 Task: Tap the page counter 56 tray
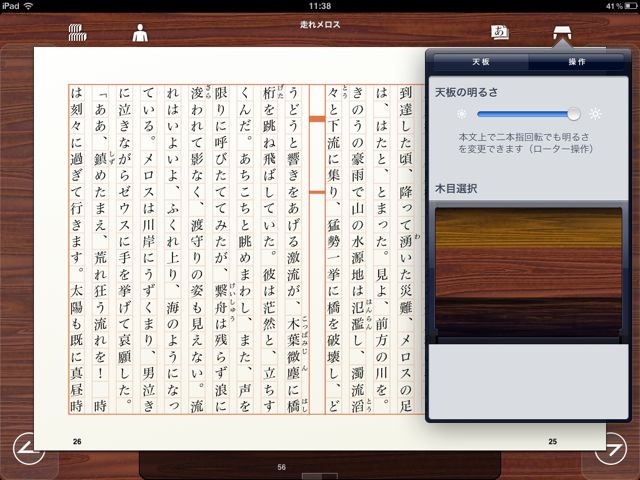(320, 466)
